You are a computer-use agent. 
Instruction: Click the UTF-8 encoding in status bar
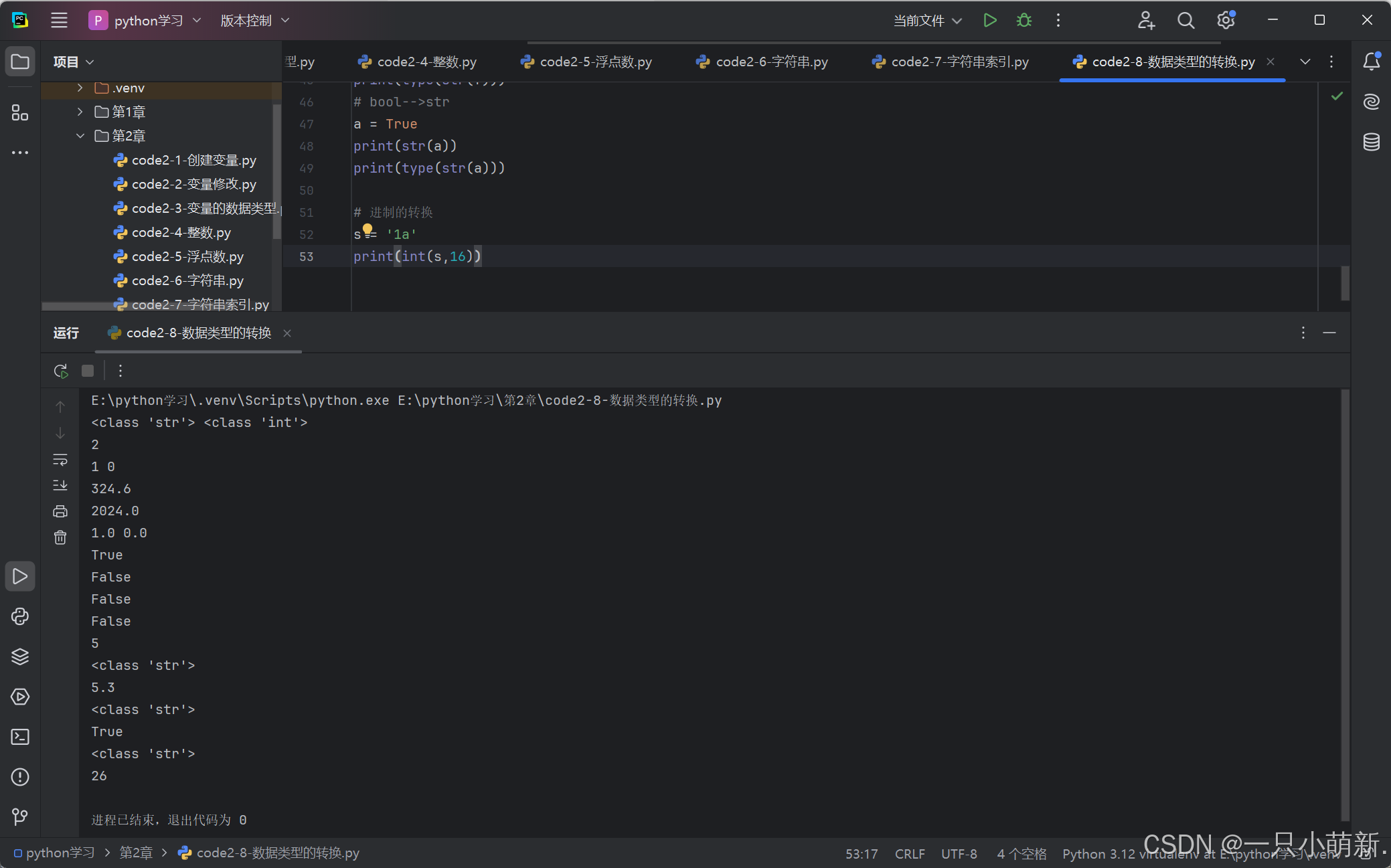tap(959, 854)
